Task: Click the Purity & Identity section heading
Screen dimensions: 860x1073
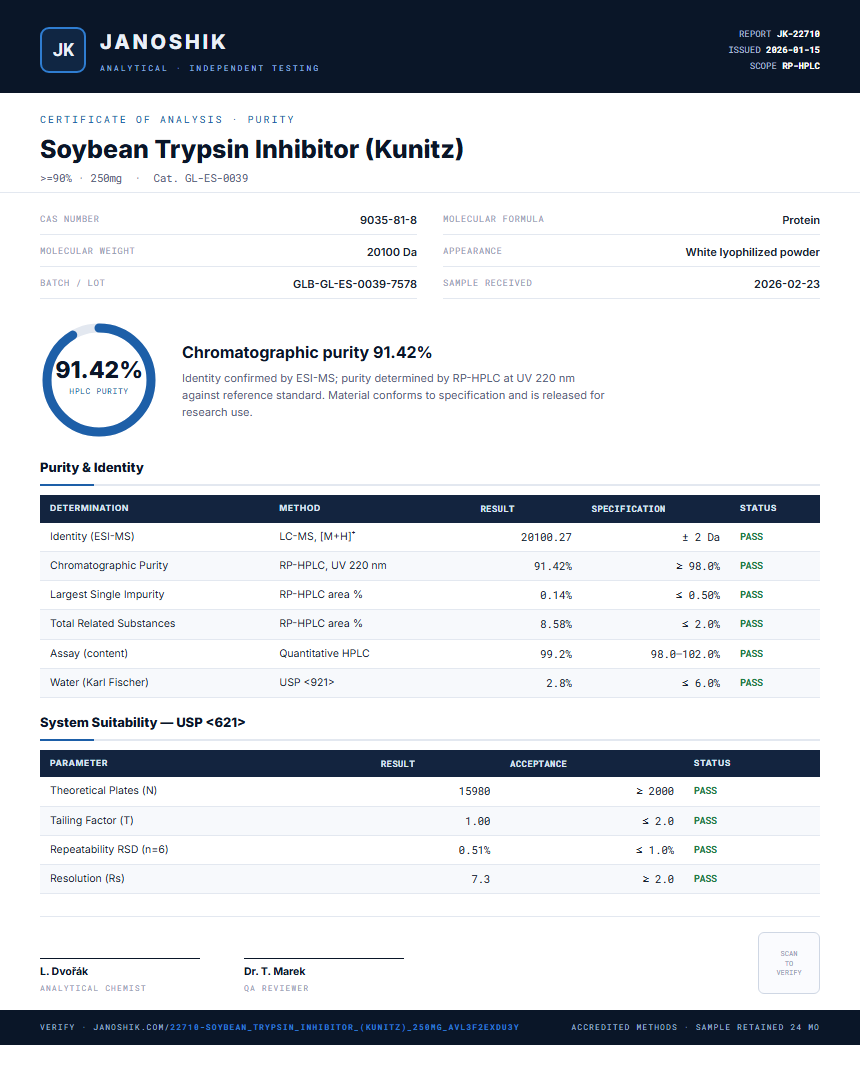Action: click(92, 467)
